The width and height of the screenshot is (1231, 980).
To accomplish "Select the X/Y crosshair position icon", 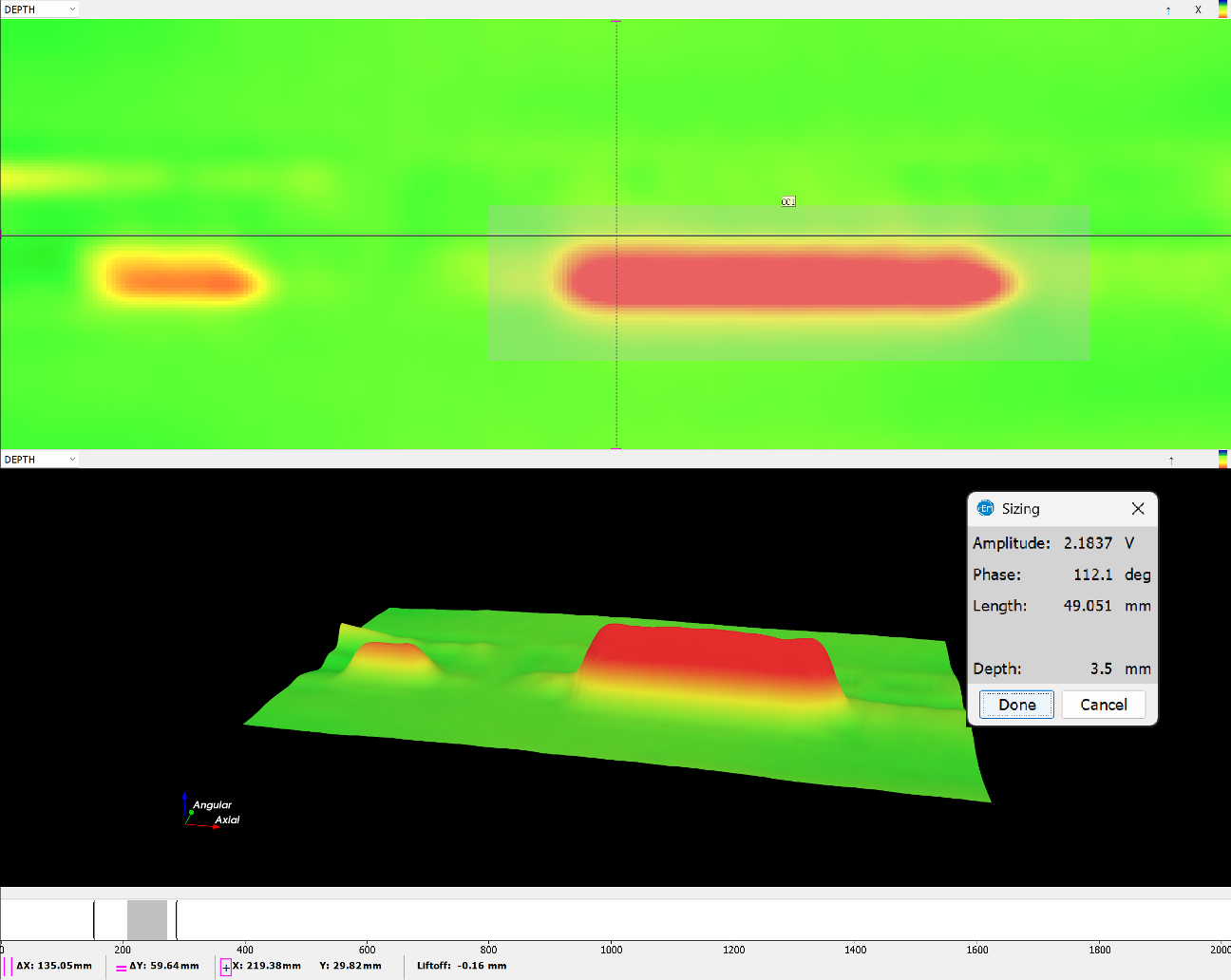I will [225, 966].
